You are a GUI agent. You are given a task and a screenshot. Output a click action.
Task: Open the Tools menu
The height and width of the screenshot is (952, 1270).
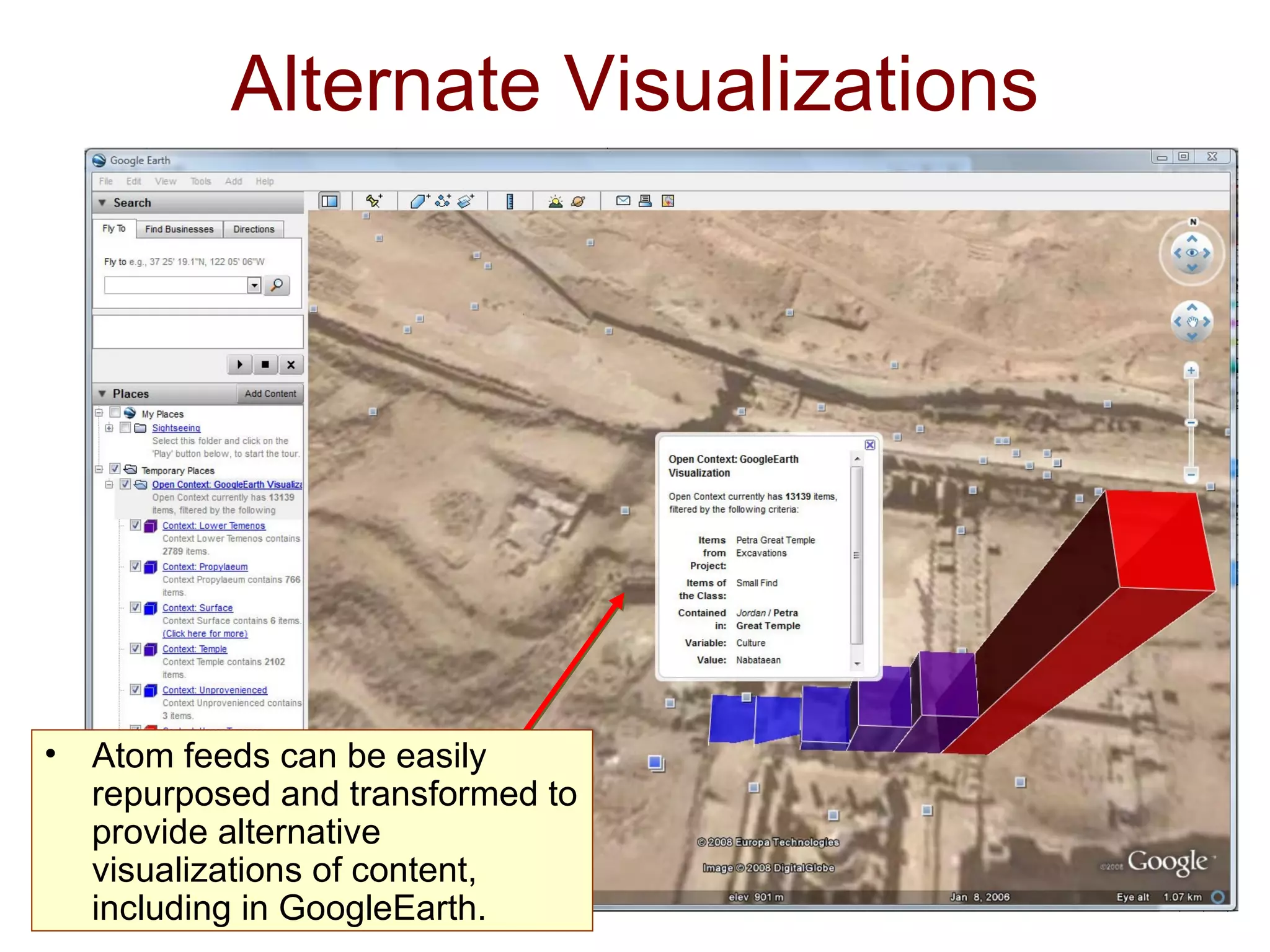click(x=200, y=181)
